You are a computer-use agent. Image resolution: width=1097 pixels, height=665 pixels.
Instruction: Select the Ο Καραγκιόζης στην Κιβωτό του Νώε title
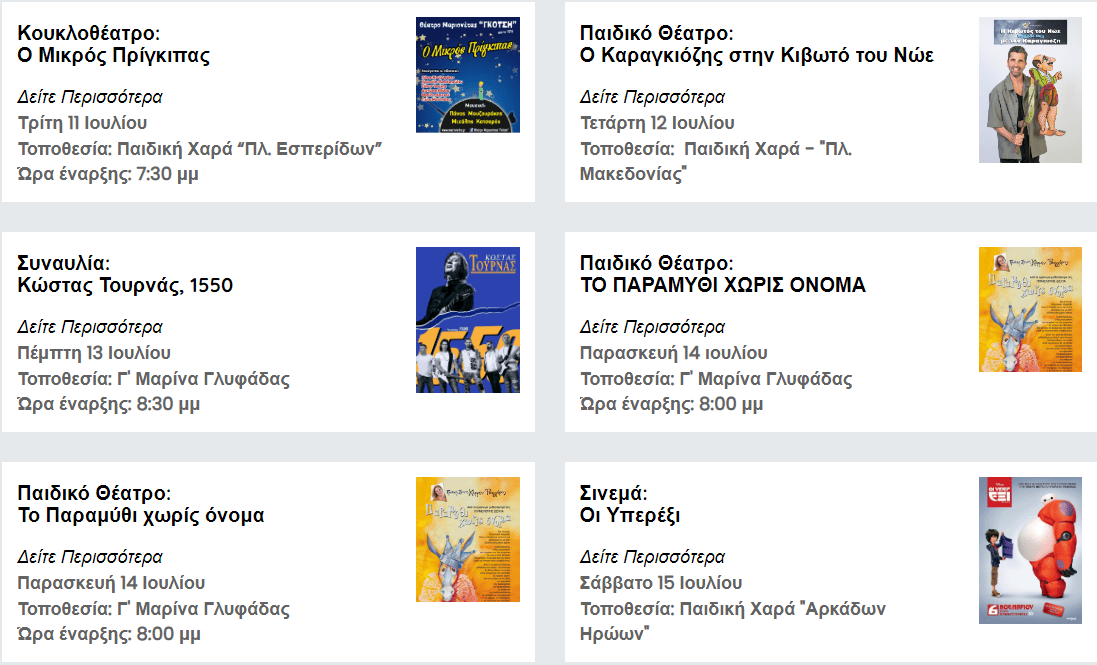coord(757,56)
